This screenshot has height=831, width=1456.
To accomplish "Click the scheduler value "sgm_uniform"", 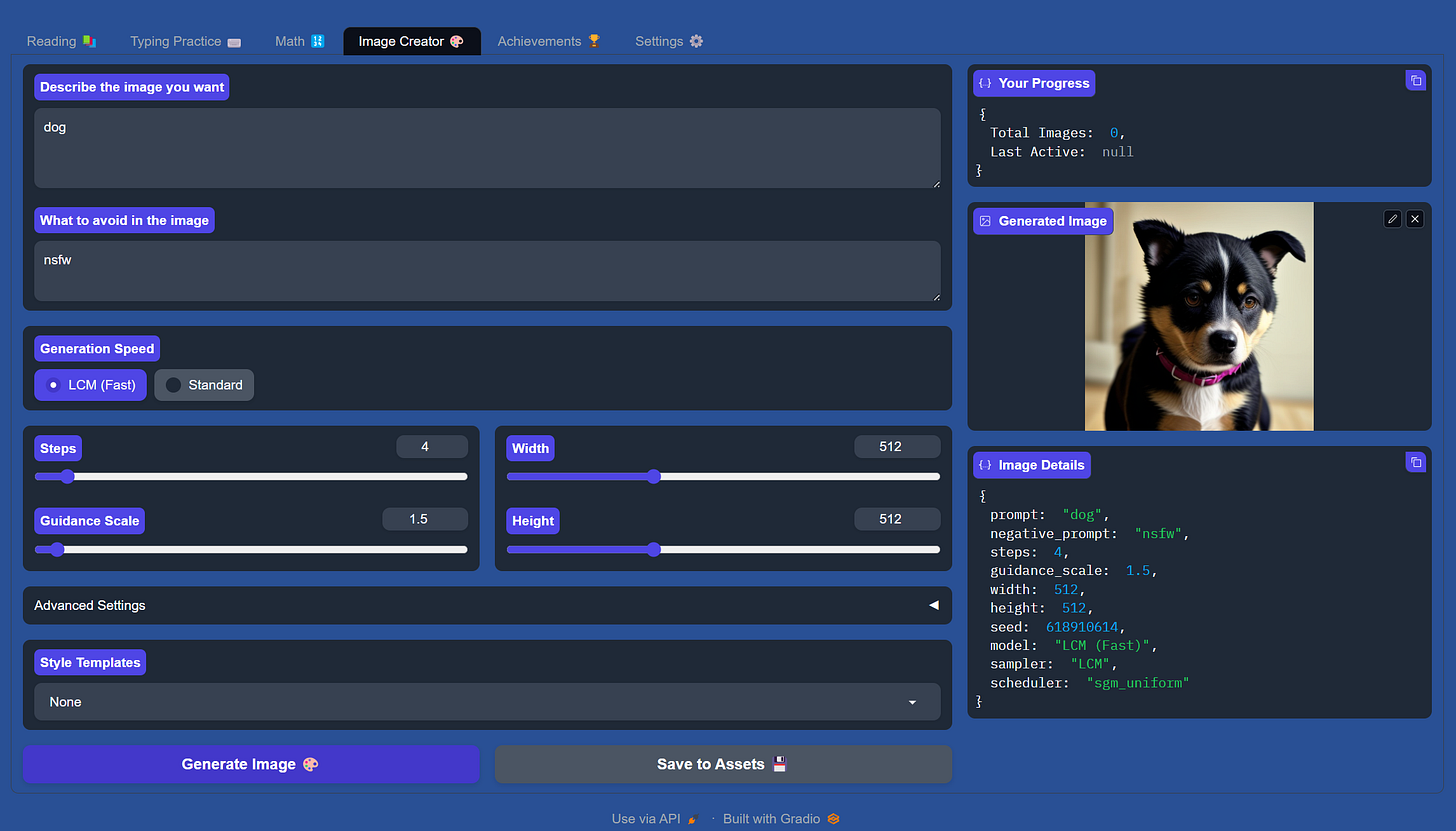I will click(1138, 683).
